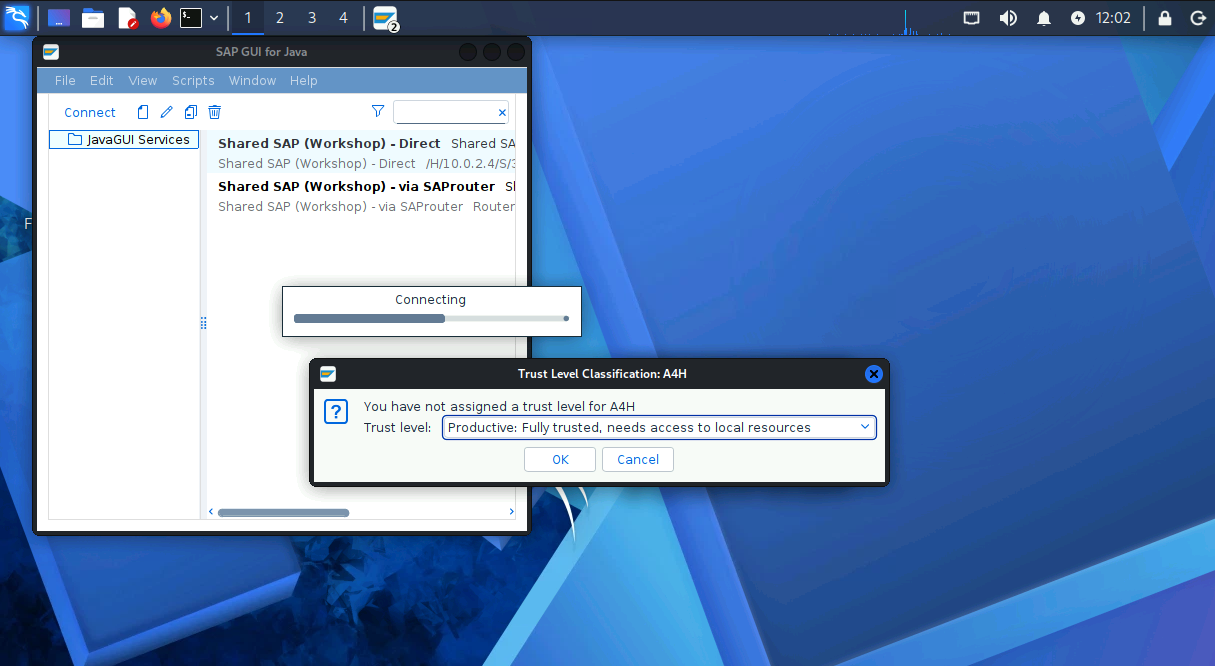Screen dimensions: 1215x666
Task: Select the JavaGUI Services tree folder
Action: point(125,140)
